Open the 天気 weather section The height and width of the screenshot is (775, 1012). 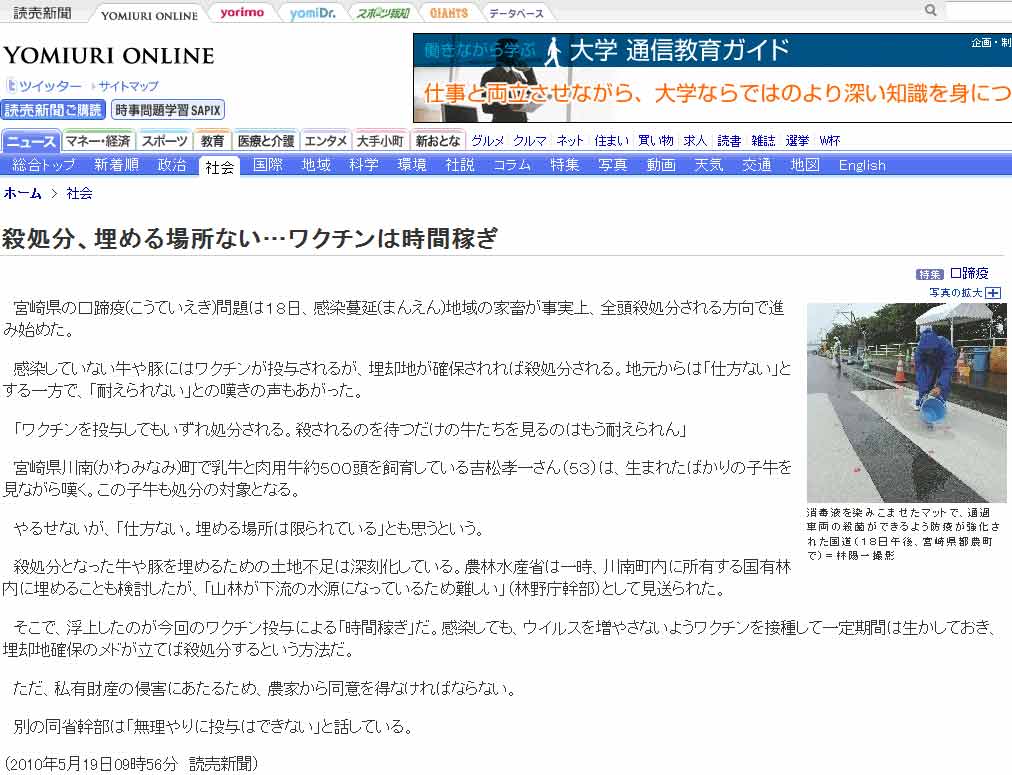point(708,165)
